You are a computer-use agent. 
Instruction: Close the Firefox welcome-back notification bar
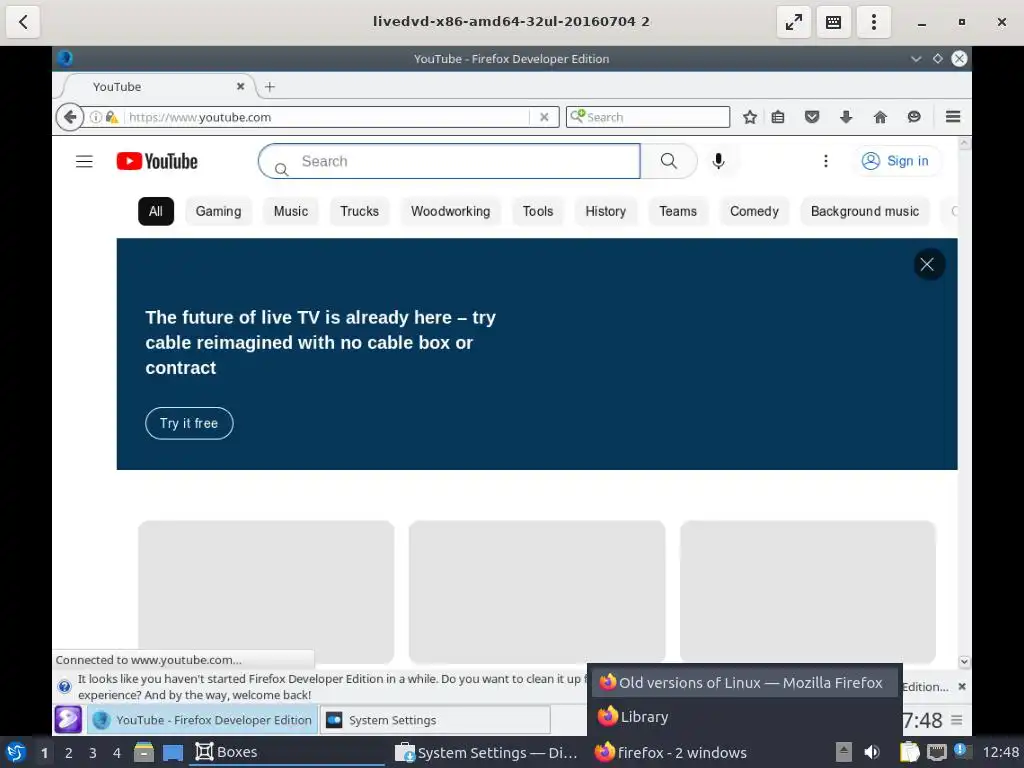(961, 686)
